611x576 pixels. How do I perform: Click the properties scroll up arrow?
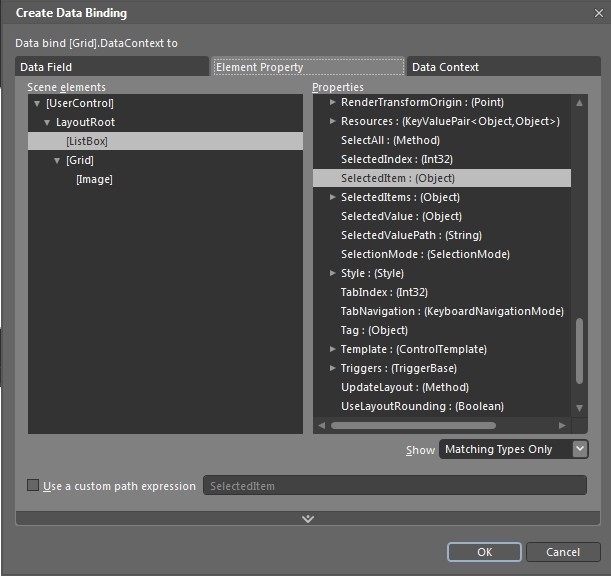(x=579, y=103)
